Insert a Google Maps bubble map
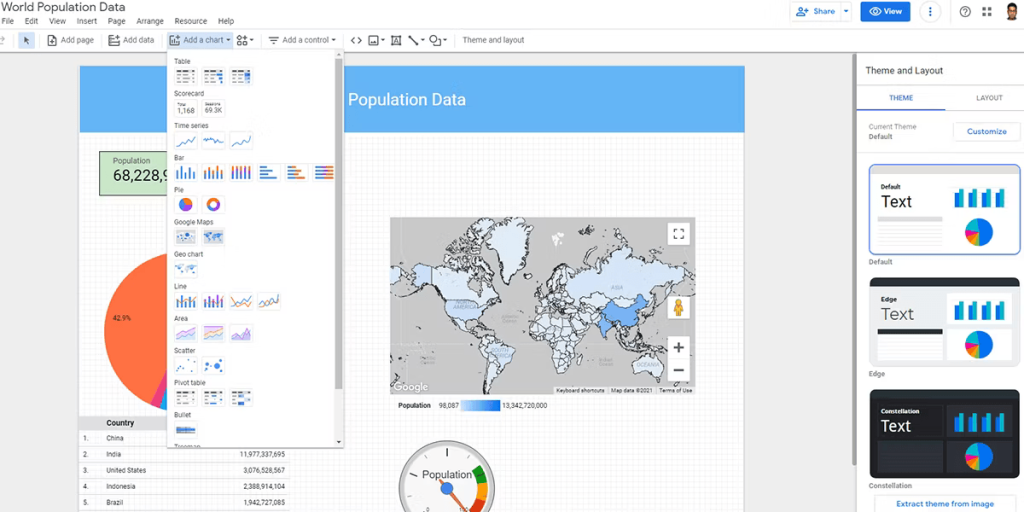This screenshot has width=1024, height=512. click(185, 236)
